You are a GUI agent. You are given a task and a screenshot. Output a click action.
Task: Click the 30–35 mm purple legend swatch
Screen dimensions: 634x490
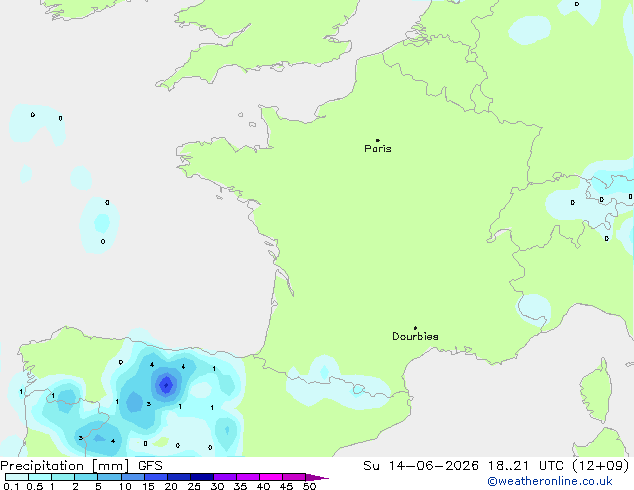click(224, 477)
